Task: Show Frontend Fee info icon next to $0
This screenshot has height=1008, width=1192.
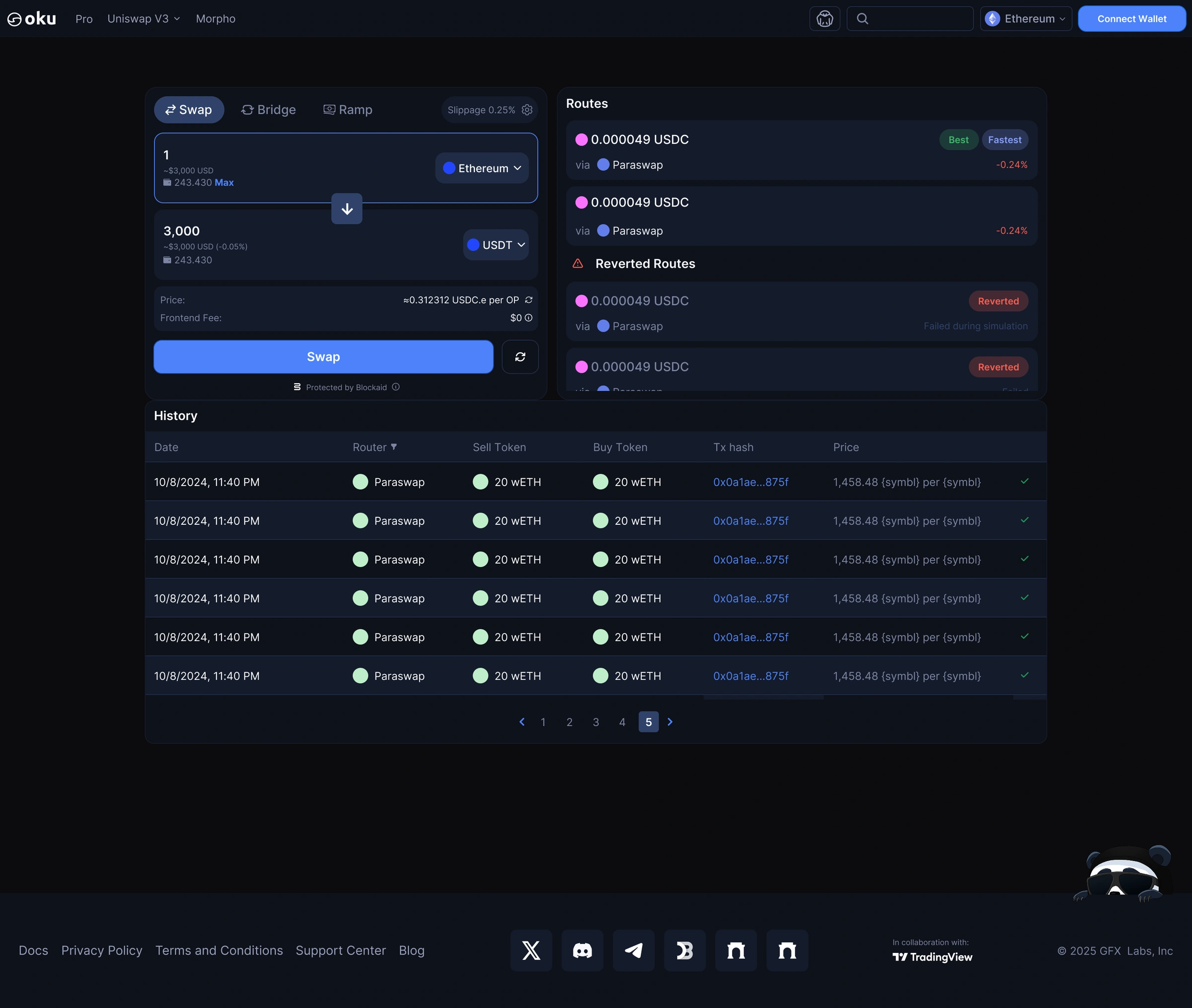Action: [528, 318]
